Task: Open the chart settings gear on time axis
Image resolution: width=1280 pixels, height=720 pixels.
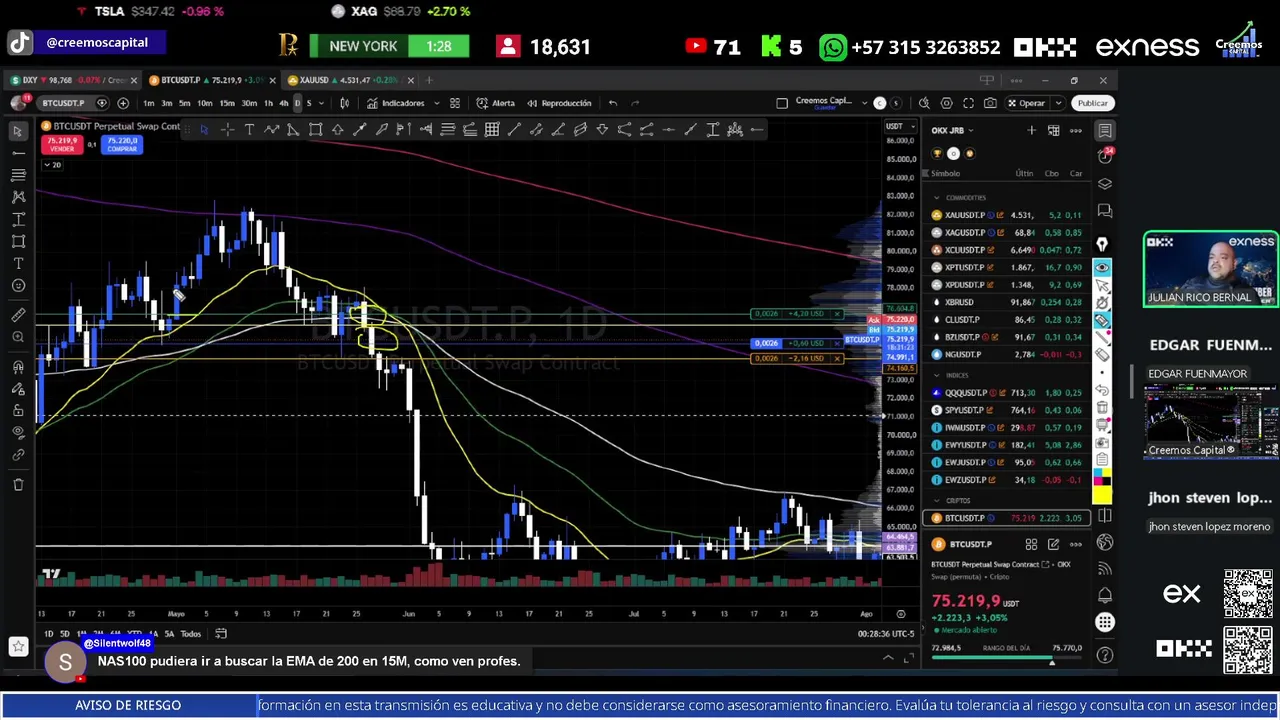Action: (901, 614)
